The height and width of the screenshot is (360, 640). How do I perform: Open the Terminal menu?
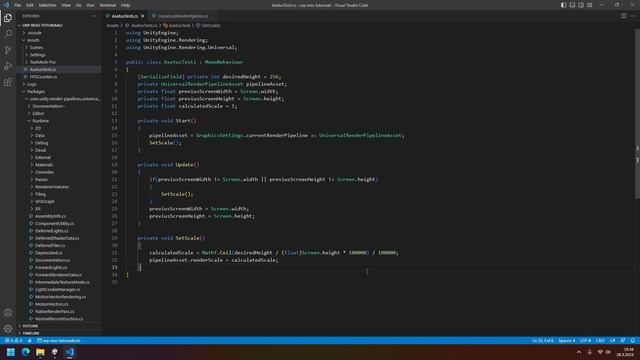point(108,5)
